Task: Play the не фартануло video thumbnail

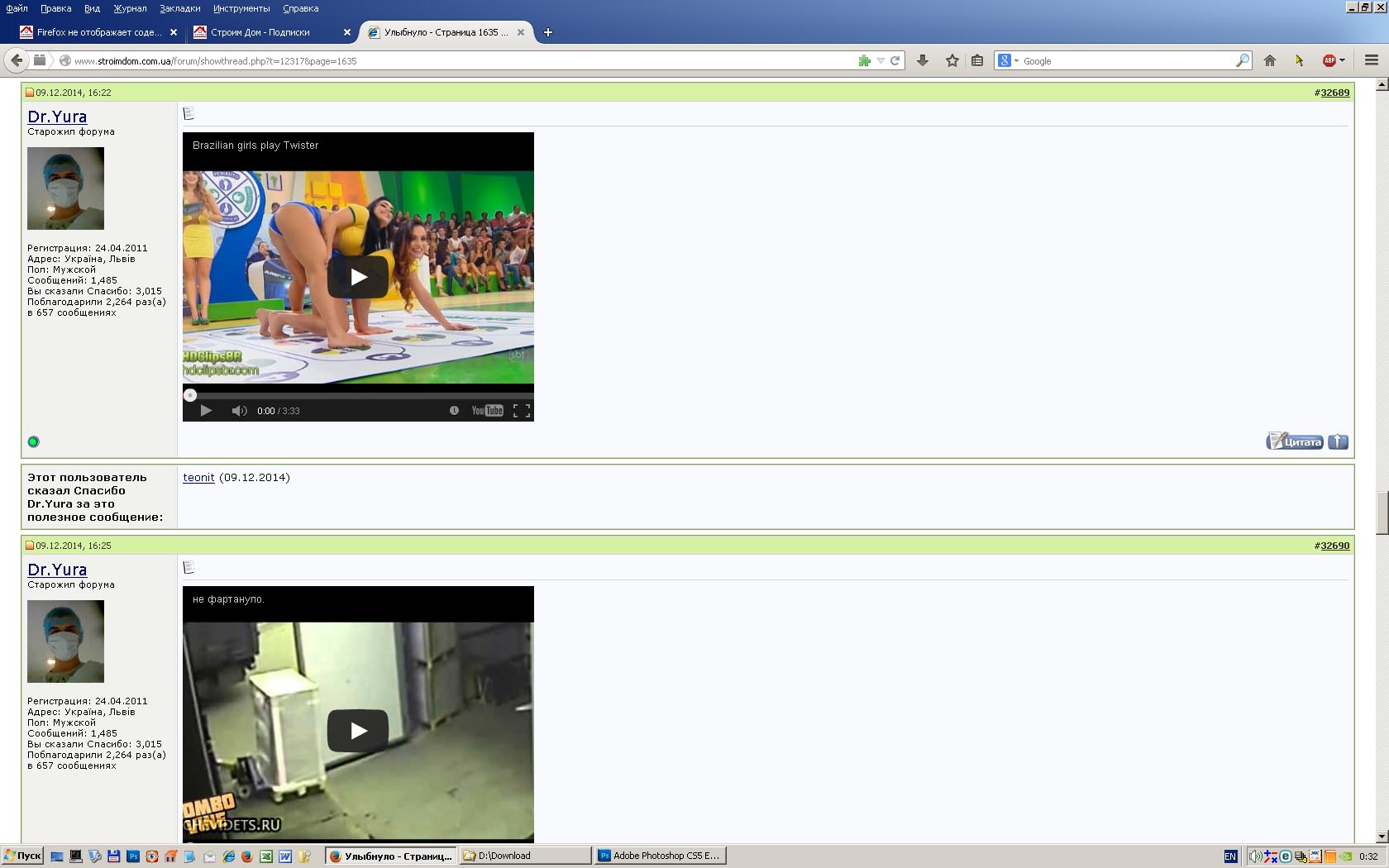Action: point(358,731)
